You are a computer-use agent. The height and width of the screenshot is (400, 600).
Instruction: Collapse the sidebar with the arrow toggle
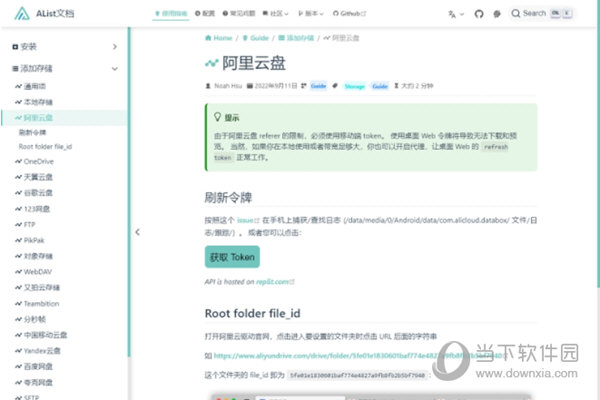[137, 232]
